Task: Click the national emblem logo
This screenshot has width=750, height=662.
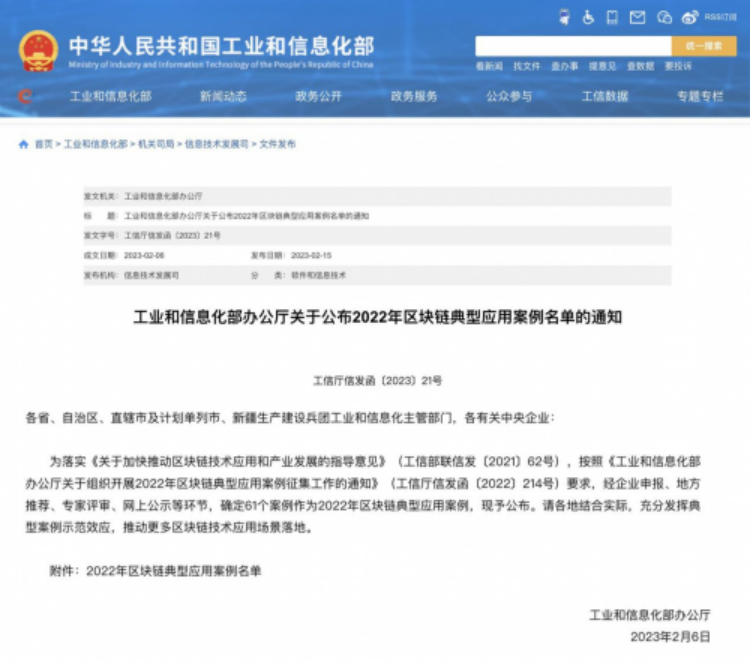Action: (39, 51)
